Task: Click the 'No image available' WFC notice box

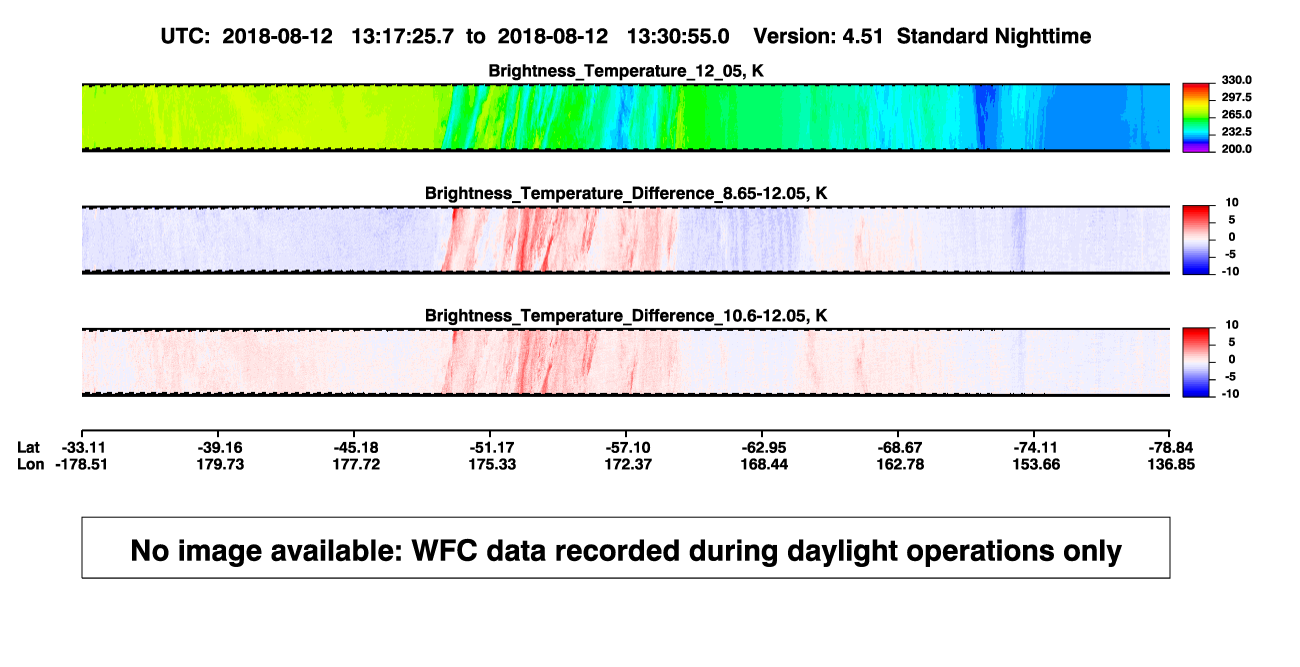Action: 625,547
